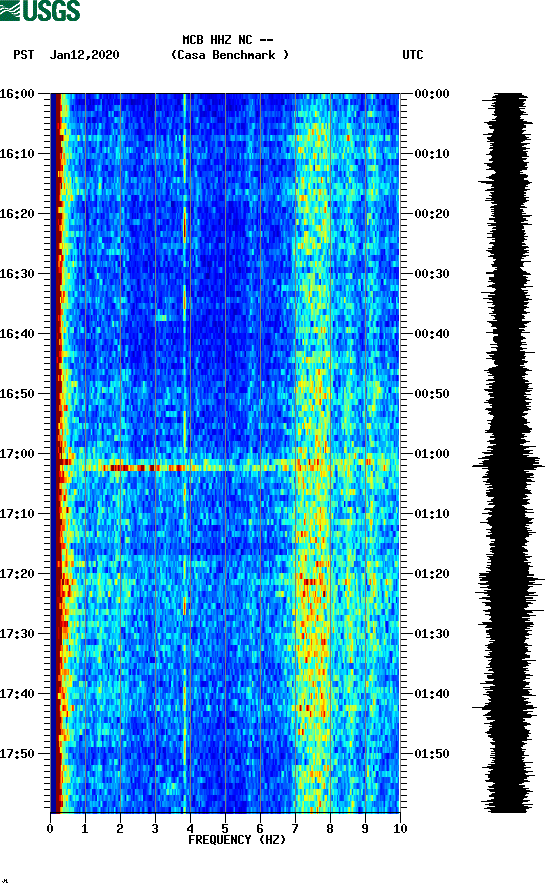Click the '01:50' UTC time label

point(432,754)
